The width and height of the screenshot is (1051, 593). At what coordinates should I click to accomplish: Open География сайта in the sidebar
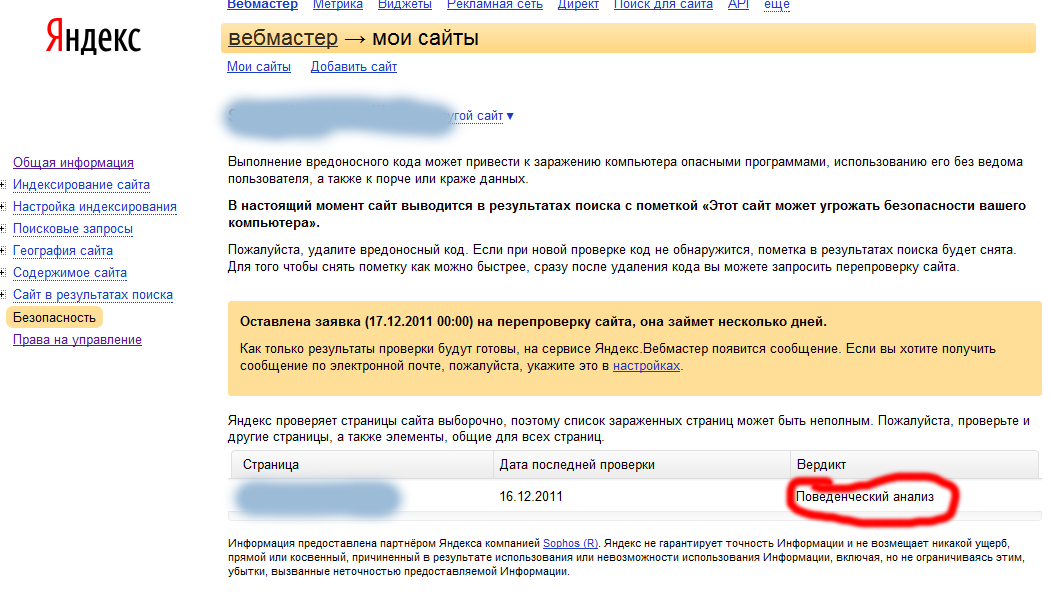pyautogui.click(x=63, y=251)
